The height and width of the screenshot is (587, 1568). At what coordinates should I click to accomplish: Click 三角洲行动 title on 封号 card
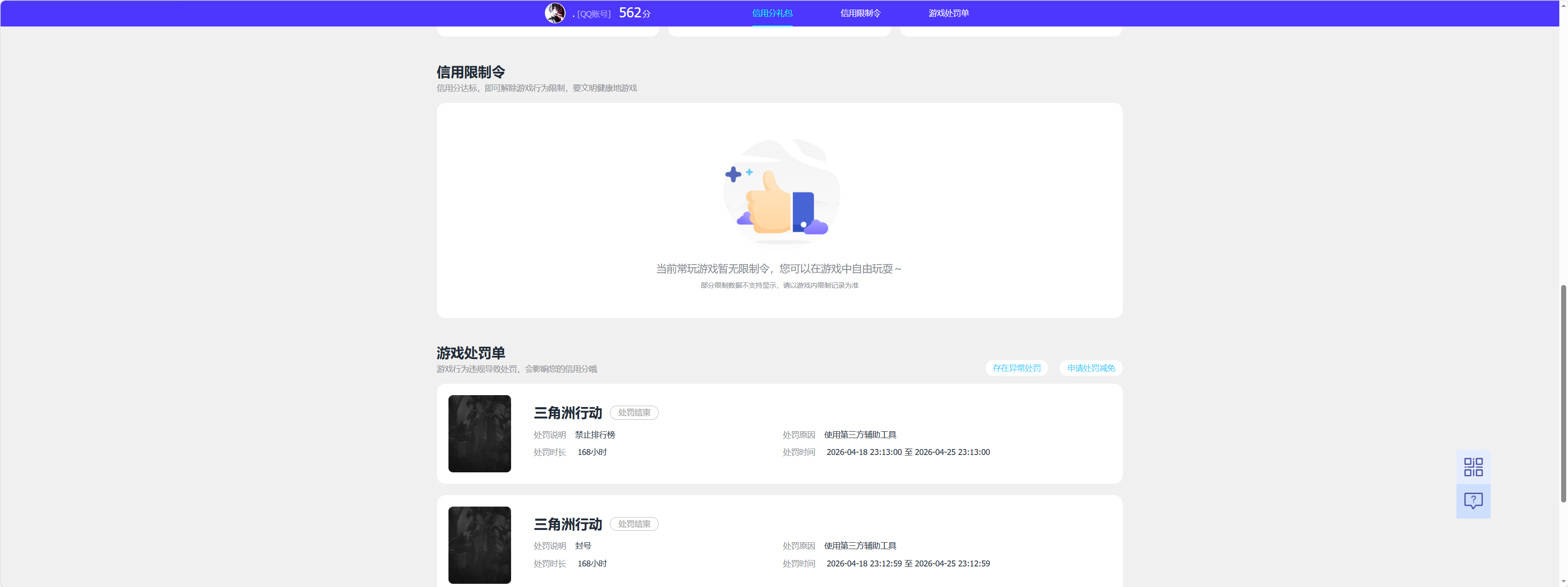(x=567, y=524)
